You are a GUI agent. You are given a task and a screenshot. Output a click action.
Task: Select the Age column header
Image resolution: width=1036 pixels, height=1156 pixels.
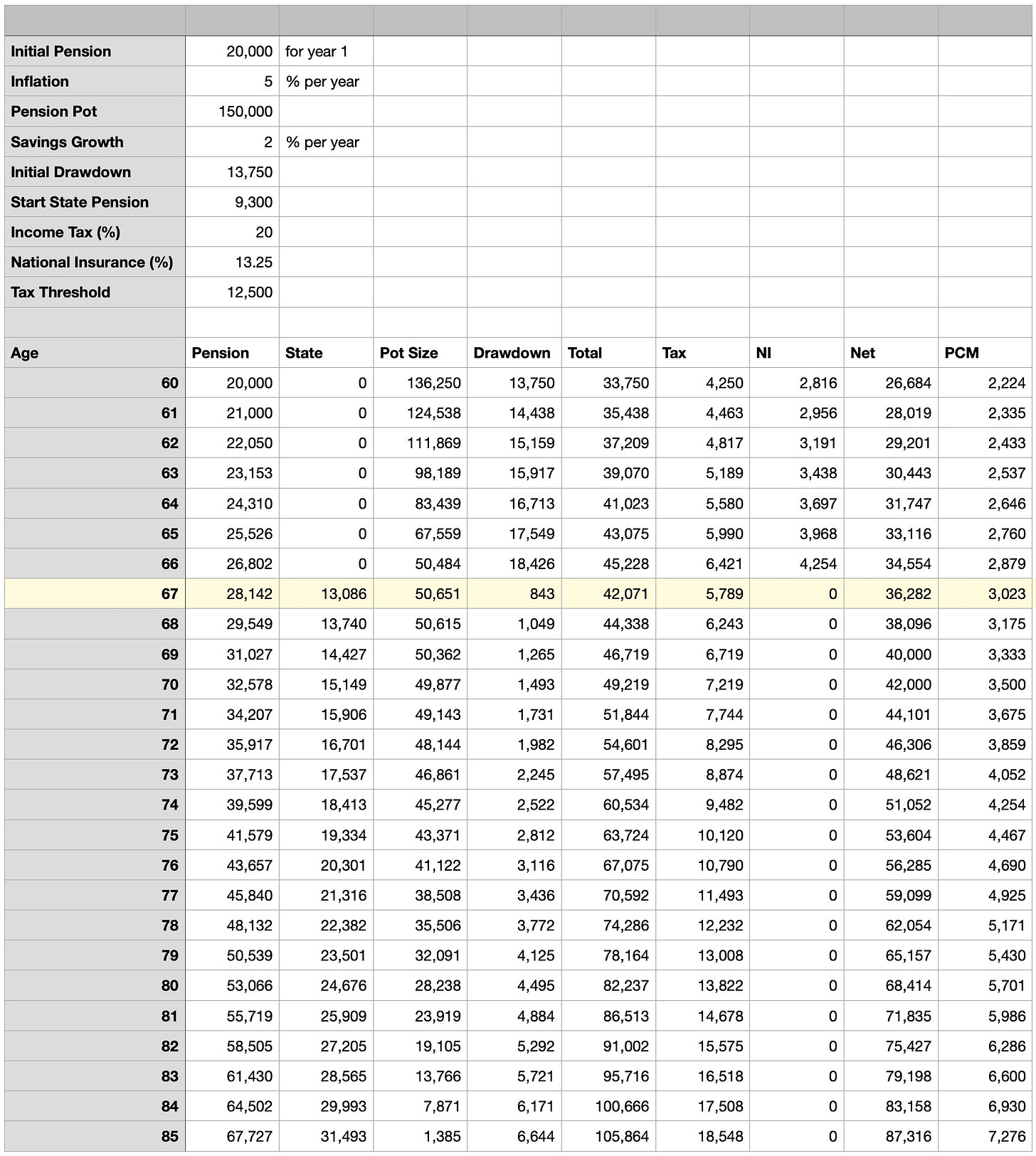tap(95, 353)
